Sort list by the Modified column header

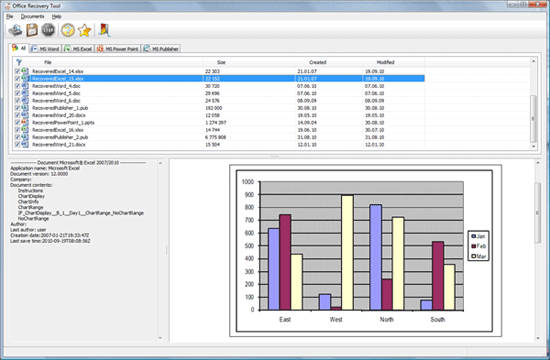(385, 62)
